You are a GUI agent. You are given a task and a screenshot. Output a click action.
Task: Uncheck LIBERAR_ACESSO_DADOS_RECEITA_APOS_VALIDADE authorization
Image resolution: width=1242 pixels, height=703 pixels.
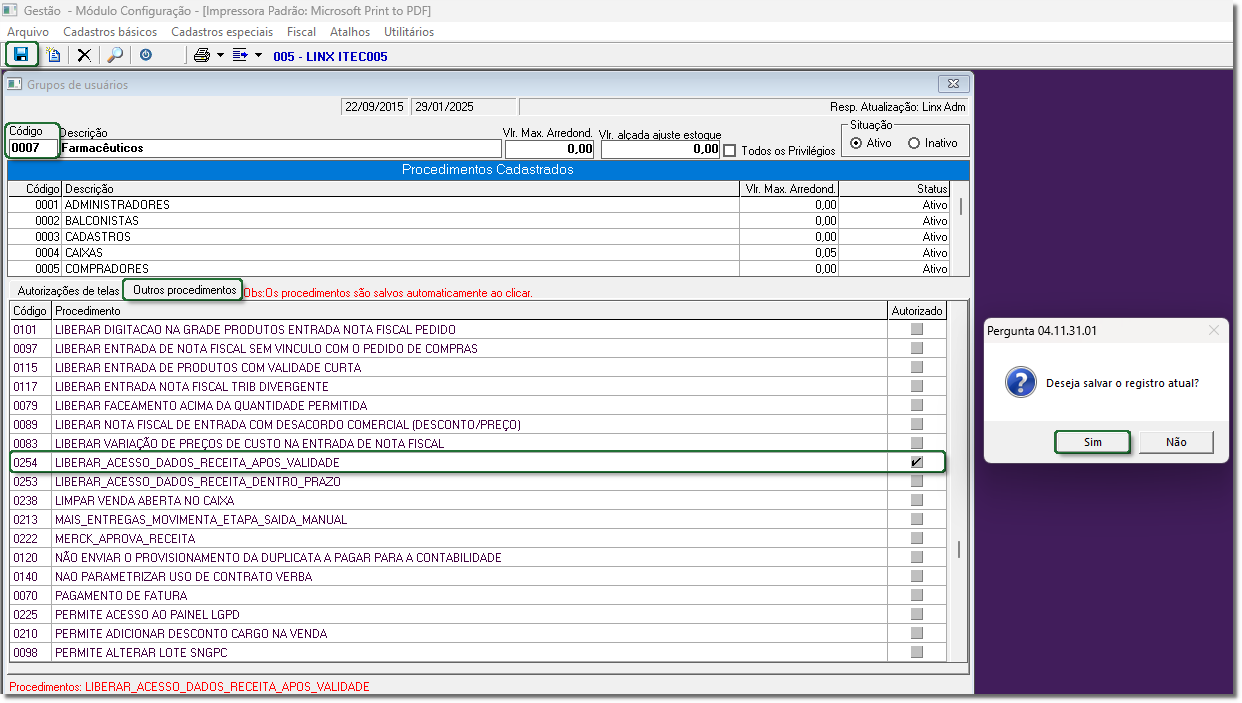click(916, 463)
